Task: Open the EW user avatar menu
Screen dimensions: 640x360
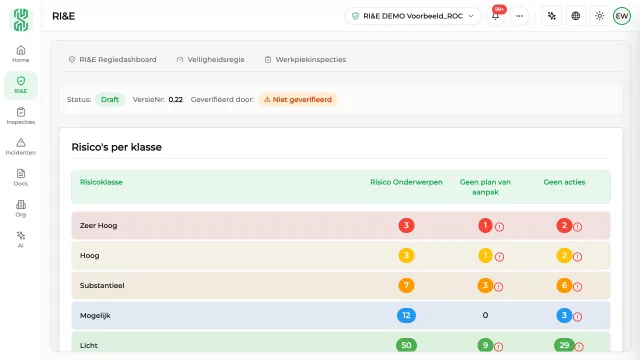Action: (x=622, y=16)
